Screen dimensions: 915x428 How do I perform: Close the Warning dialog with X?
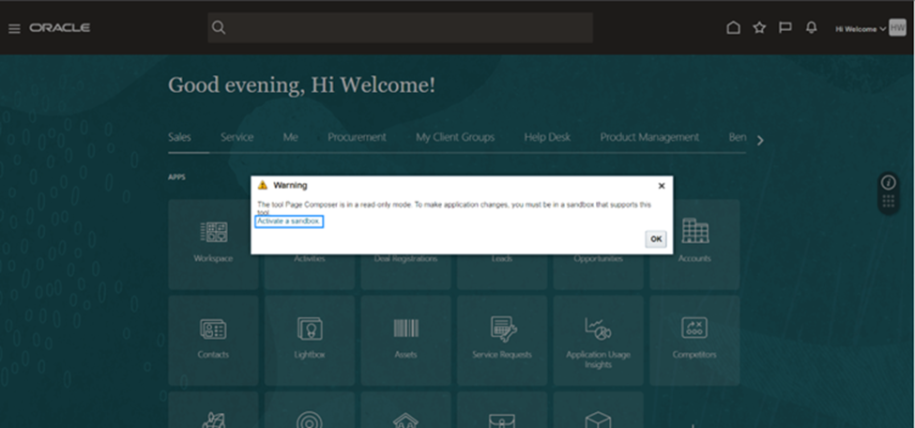pyautogui.click(x=661, y=186)
